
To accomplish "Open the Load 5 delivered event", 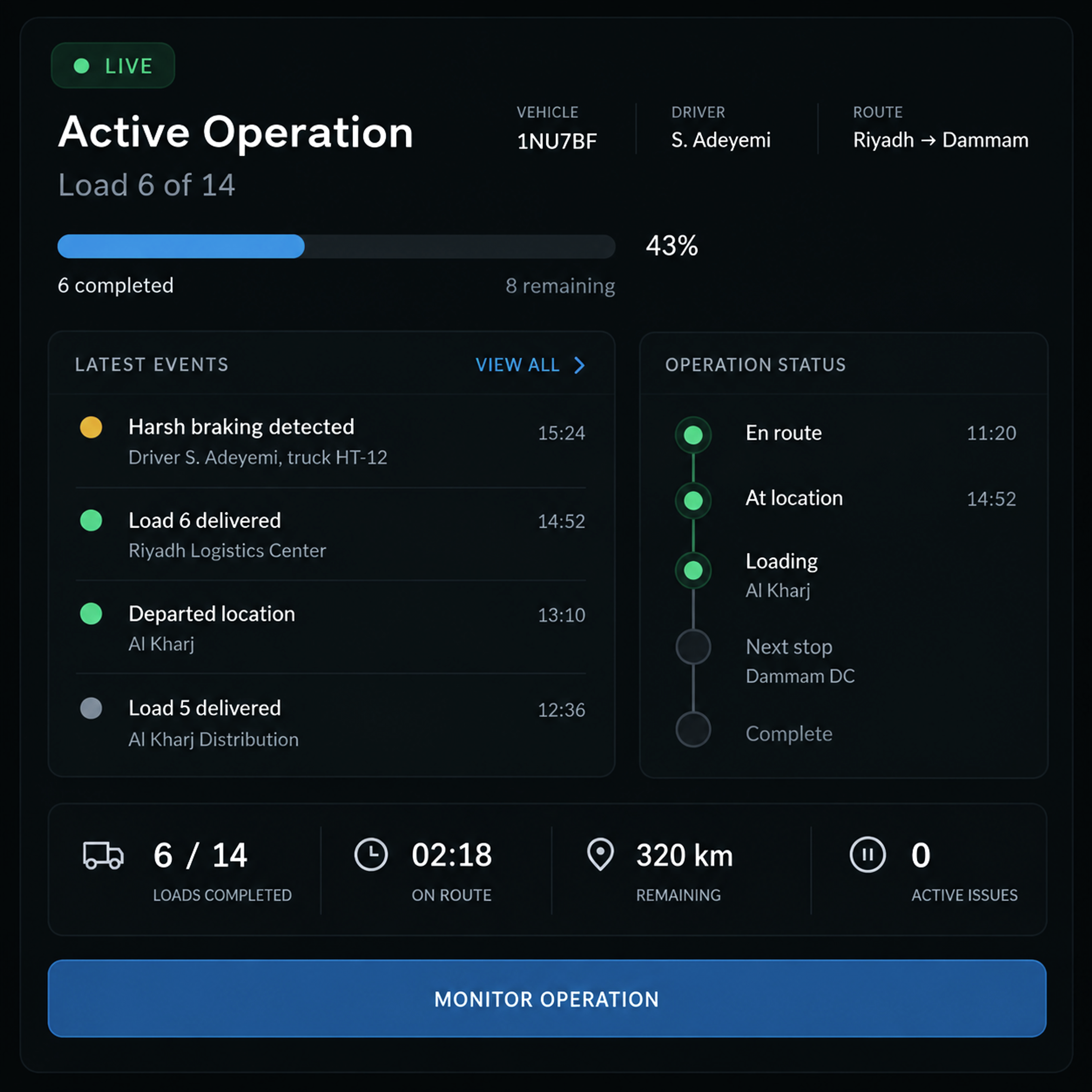I will (x=331, y=723).
